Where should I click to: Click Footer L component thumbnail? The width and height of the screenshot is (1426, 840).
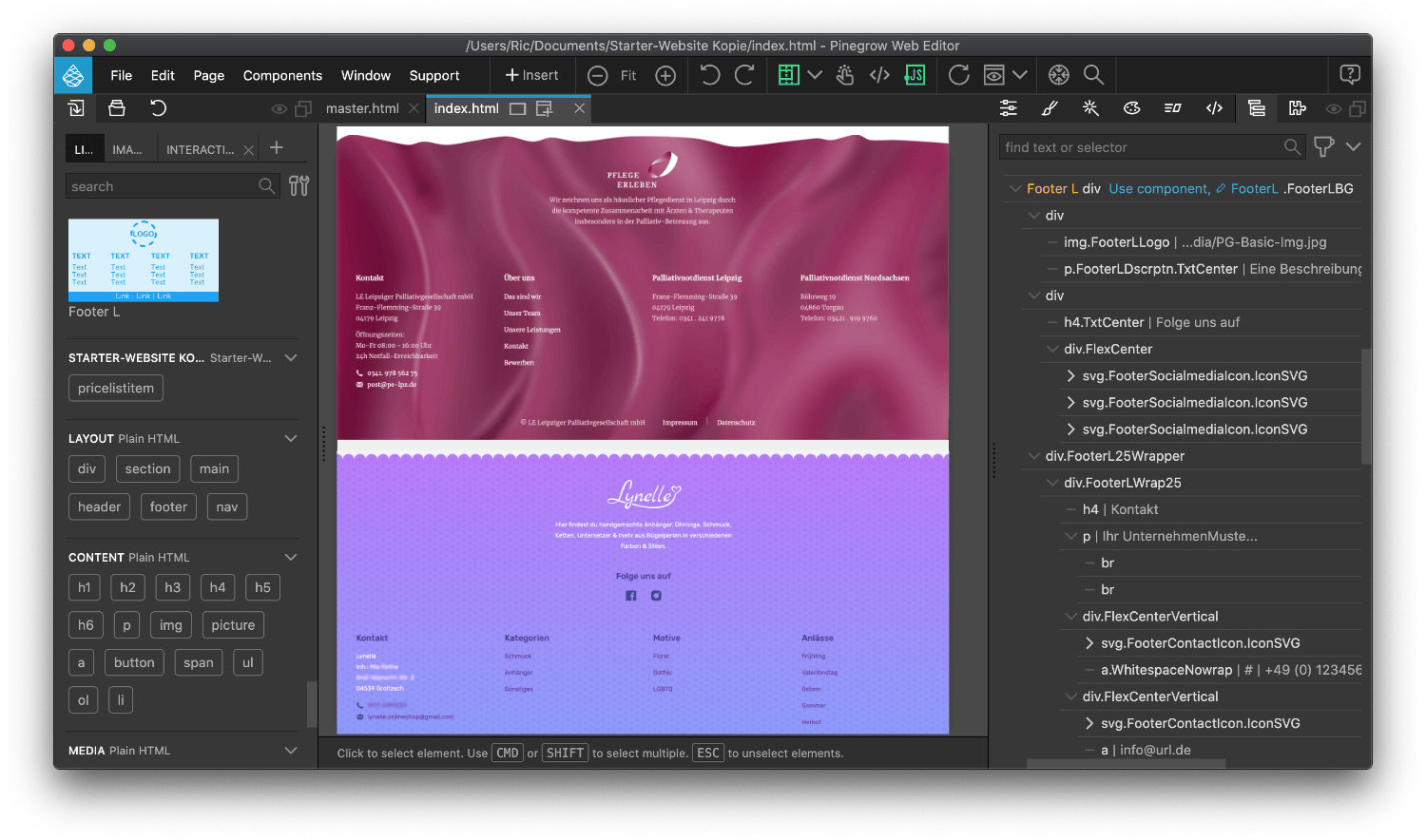point(144,260)
